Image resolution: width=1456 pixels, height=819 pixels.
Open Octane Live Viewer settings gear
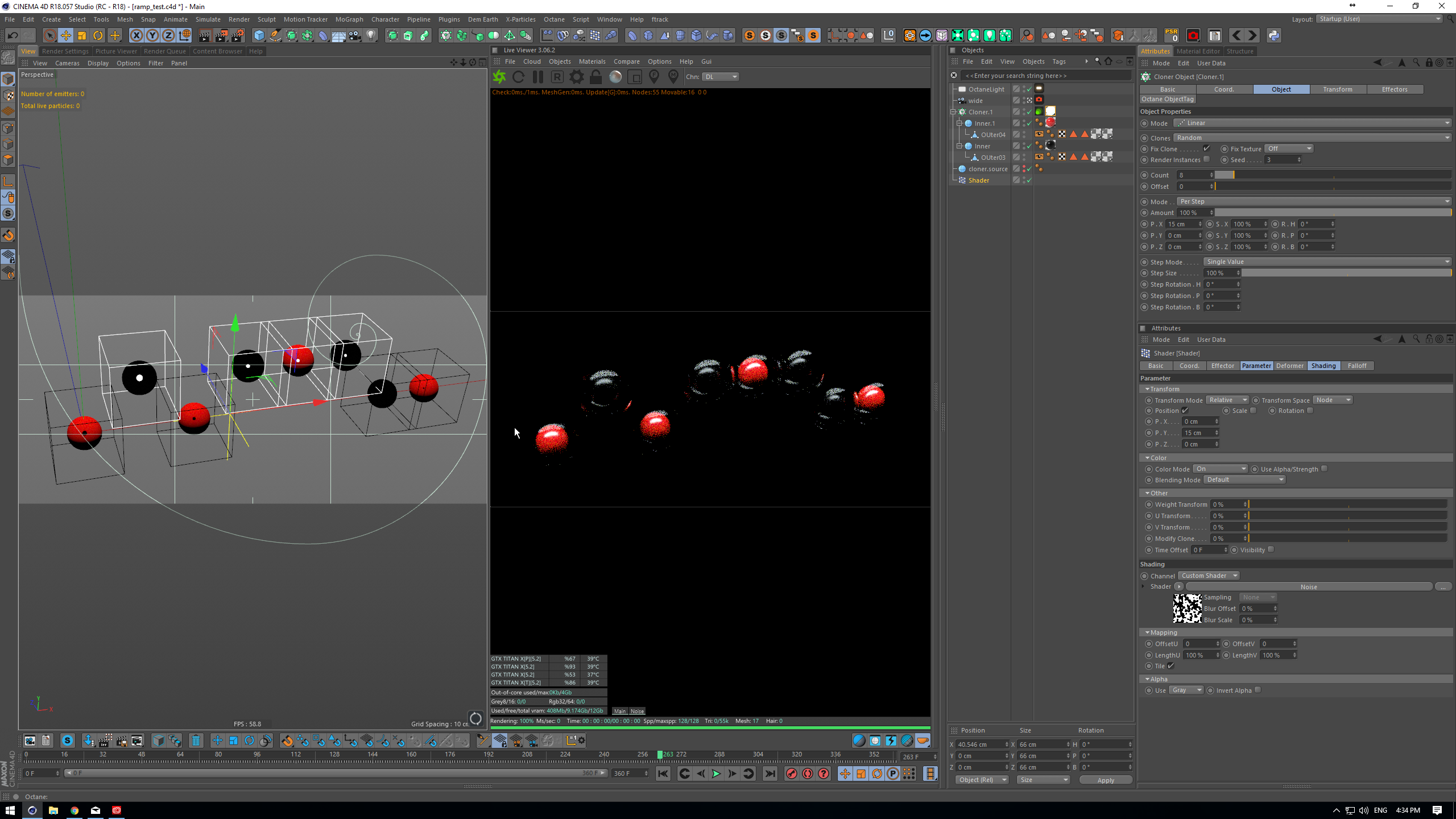[576, 77]
